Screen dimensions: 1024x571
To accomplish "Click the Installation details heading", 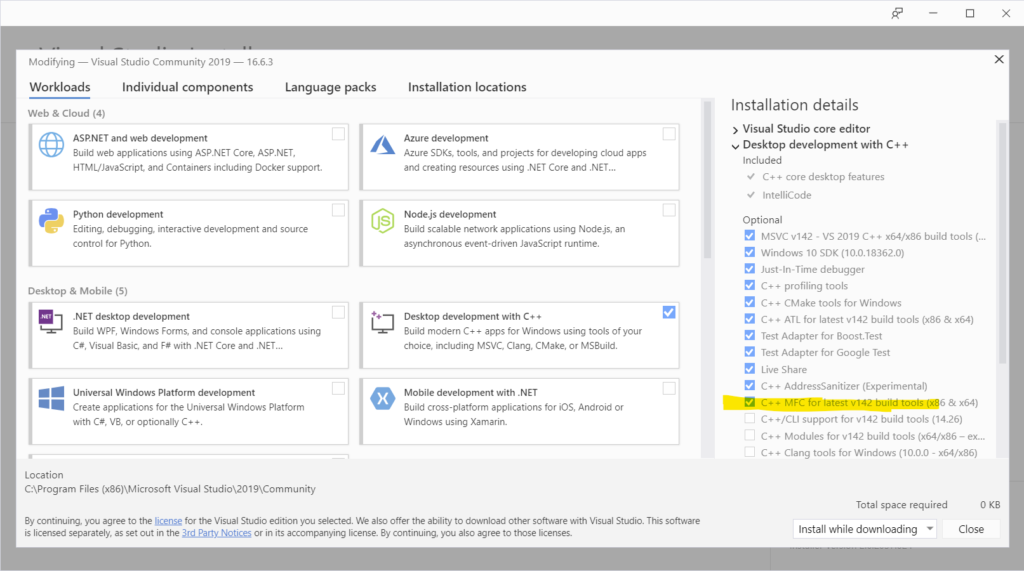I will 794,105.
